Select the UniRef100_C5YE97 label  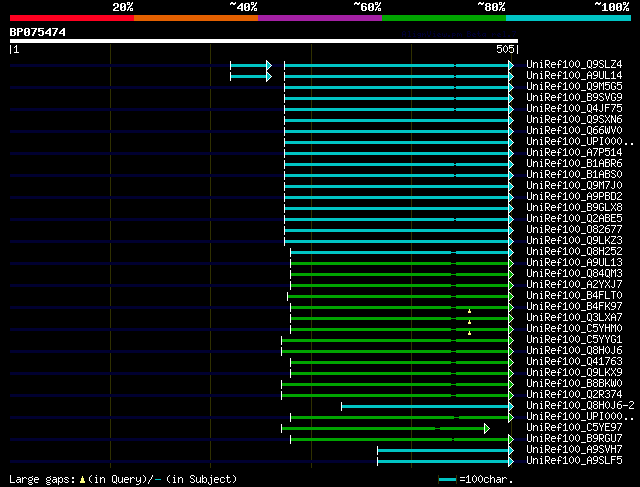[x=574, y=428]
